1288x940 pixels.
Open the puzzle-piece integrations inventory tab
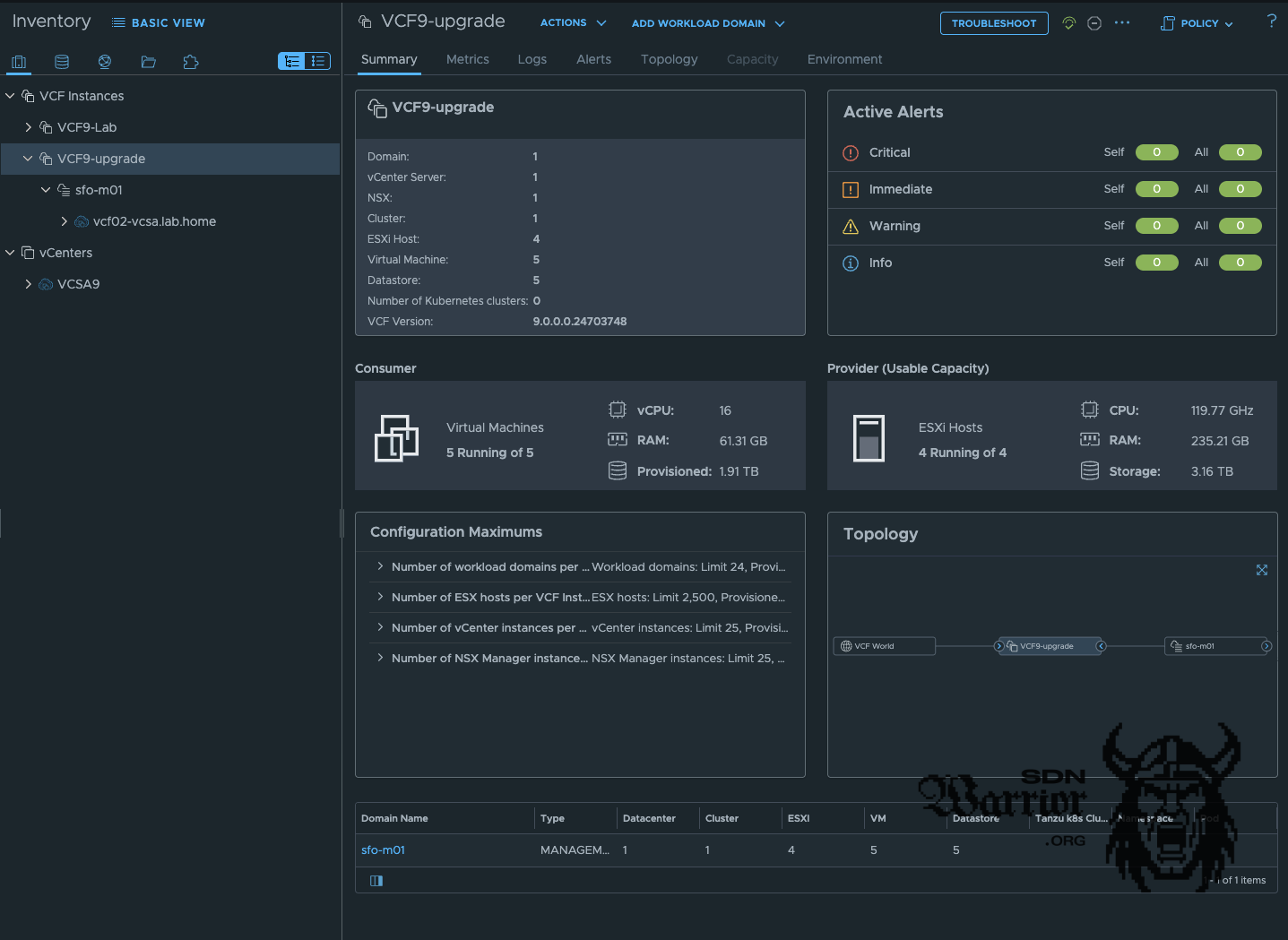click(191, 62)
